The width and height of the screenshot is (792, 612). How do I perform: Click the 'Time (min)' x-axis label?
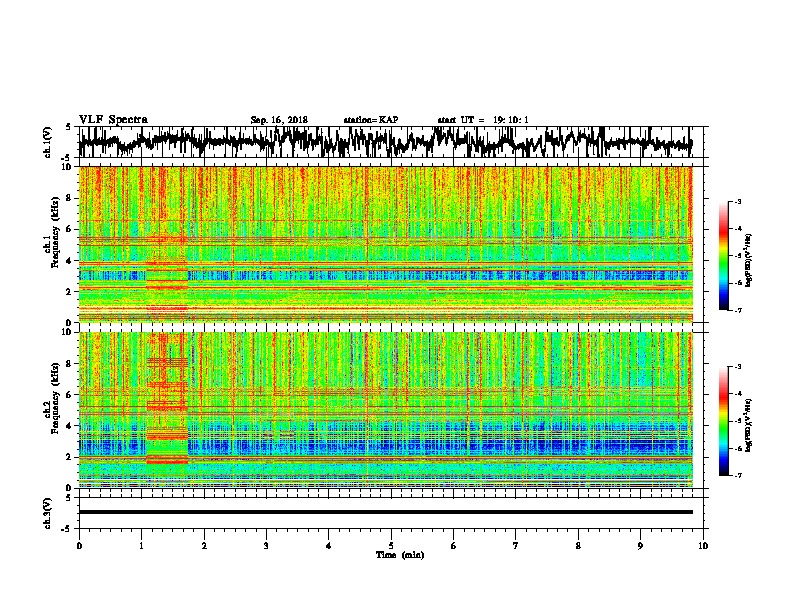[x=400, y=555]
